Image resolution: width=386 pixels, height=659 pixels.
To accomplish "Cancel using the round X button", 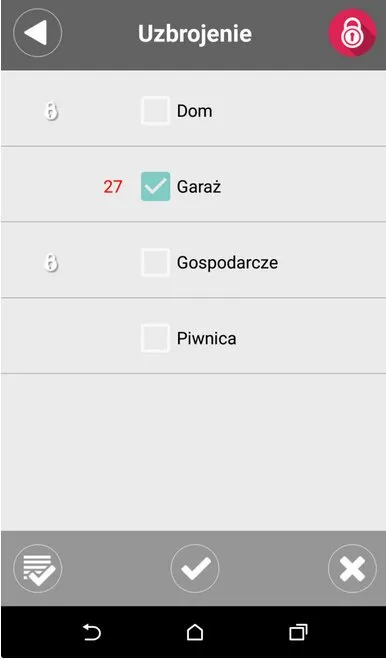I will coord(352,568).
